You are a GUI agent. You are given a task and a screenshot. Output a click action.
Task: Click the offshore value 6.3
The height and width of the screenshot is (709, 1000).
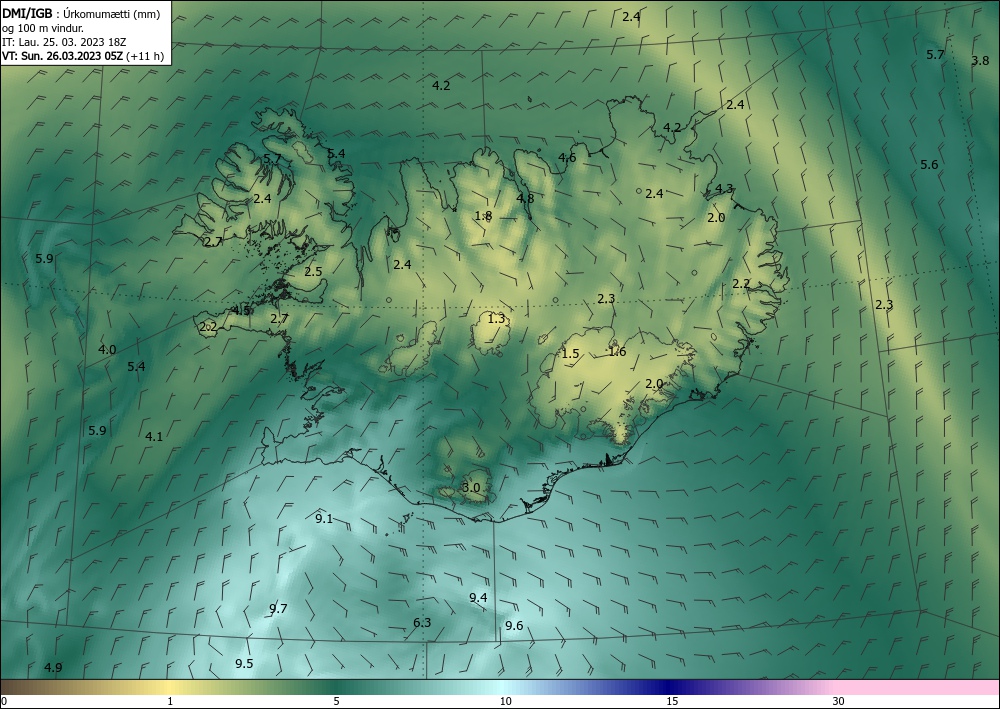(422, 622)
